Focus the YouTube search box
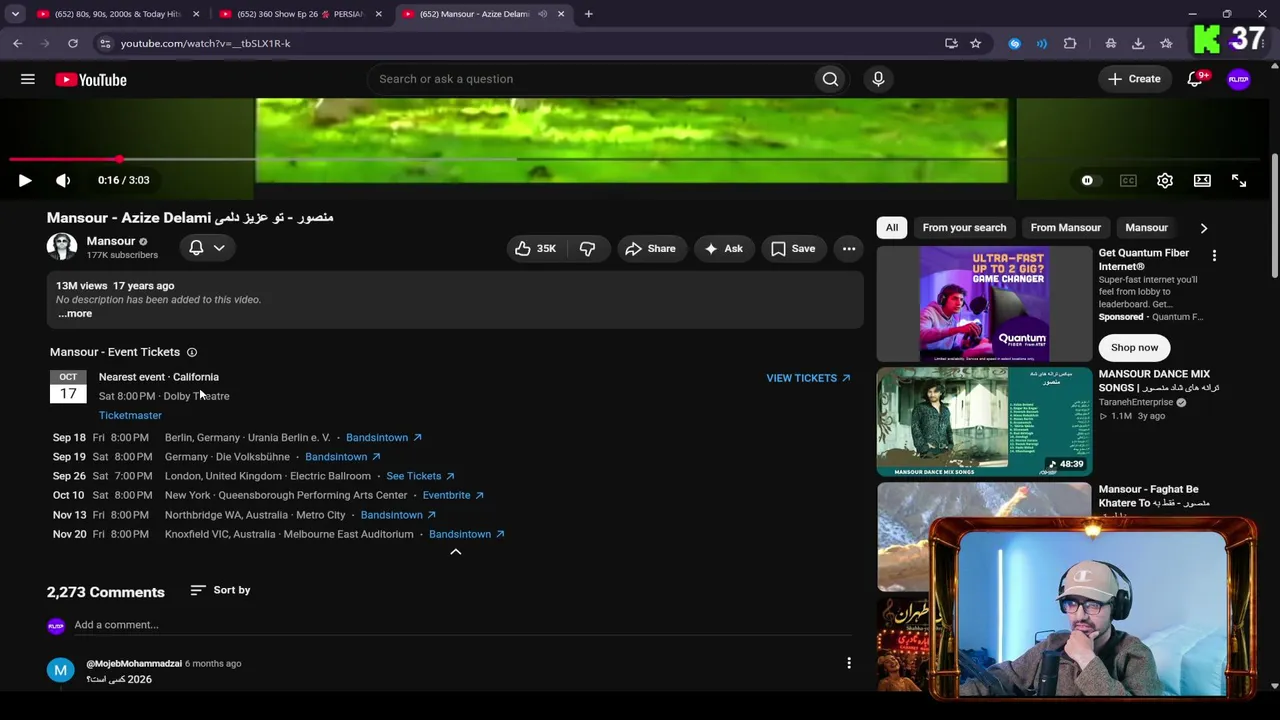Viewport: 1280px width, 720px height. 590,79
